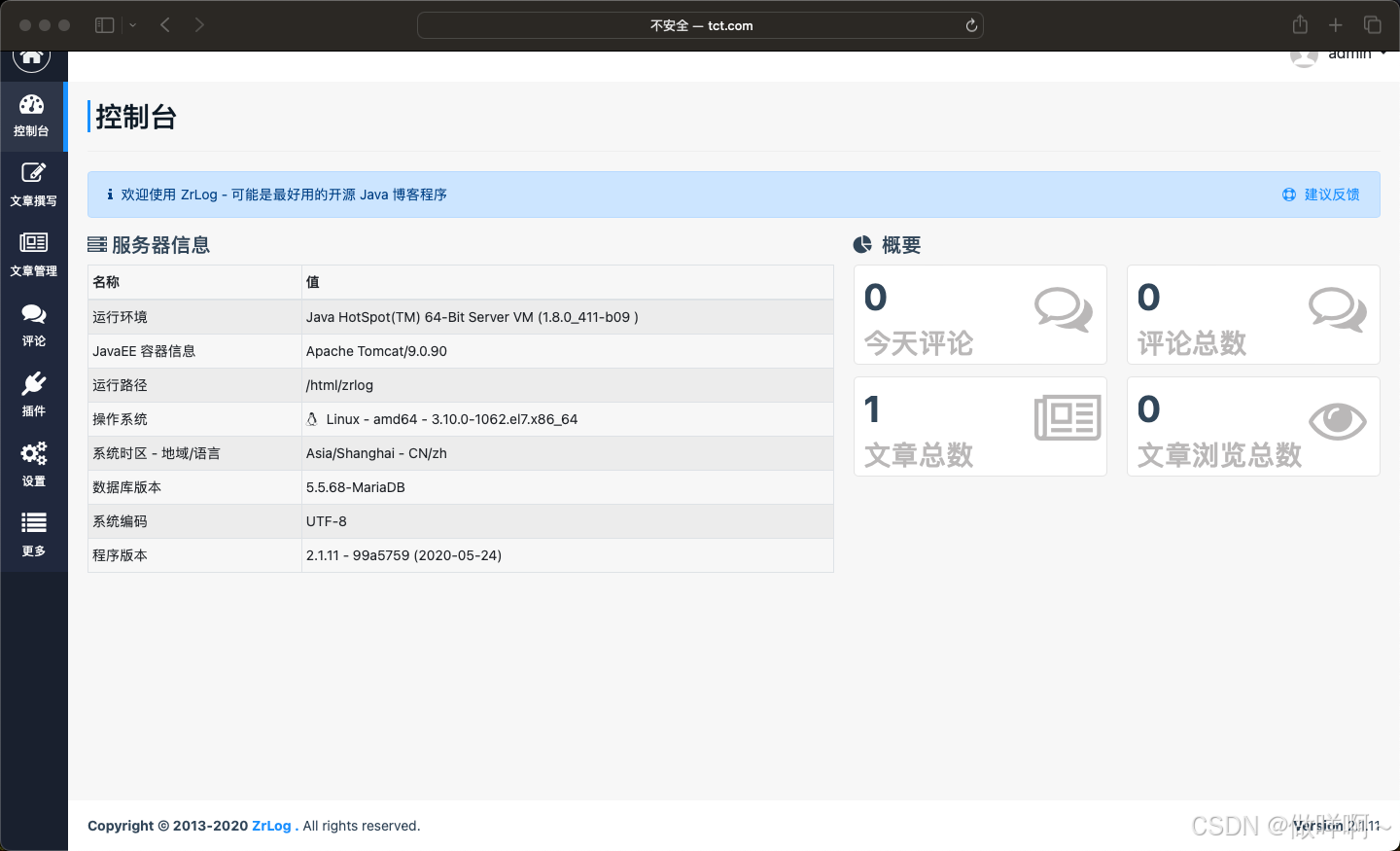1400x851 pixels.
Task: Open the 控制台 dashboard sidebar item
Action: coord(32,117)
